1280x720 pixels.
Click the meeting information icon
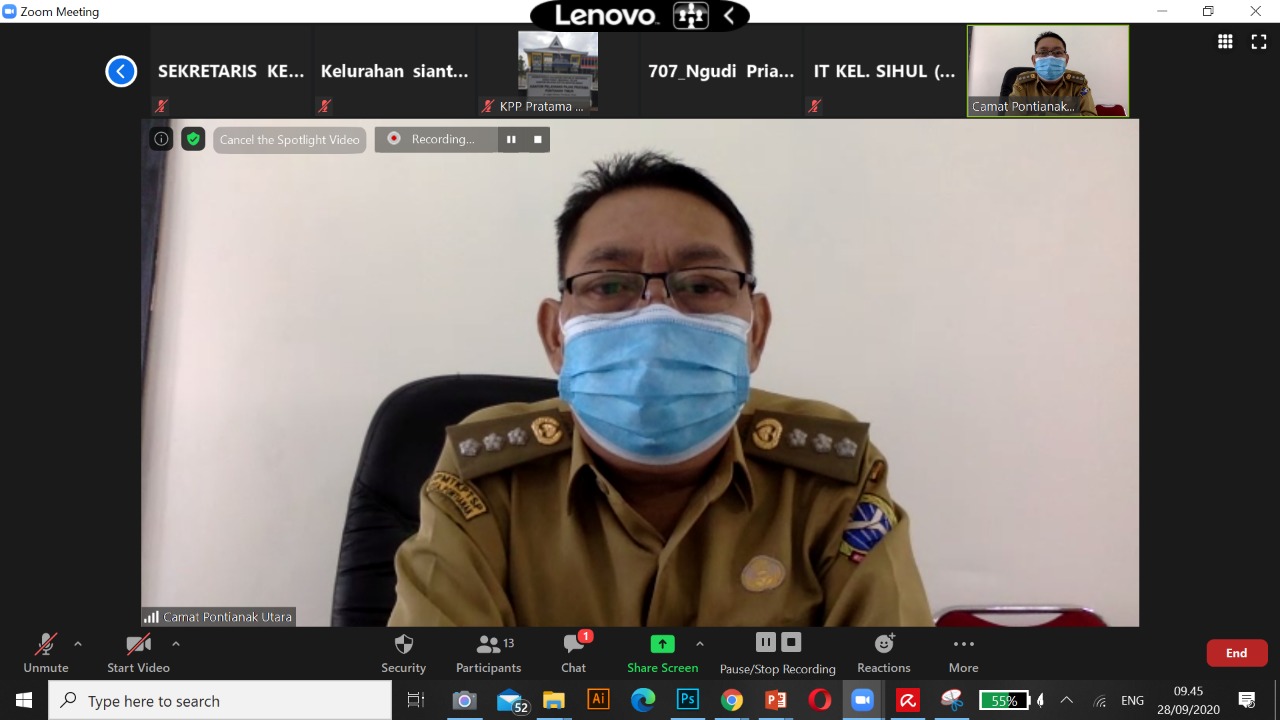coord(161,139)
